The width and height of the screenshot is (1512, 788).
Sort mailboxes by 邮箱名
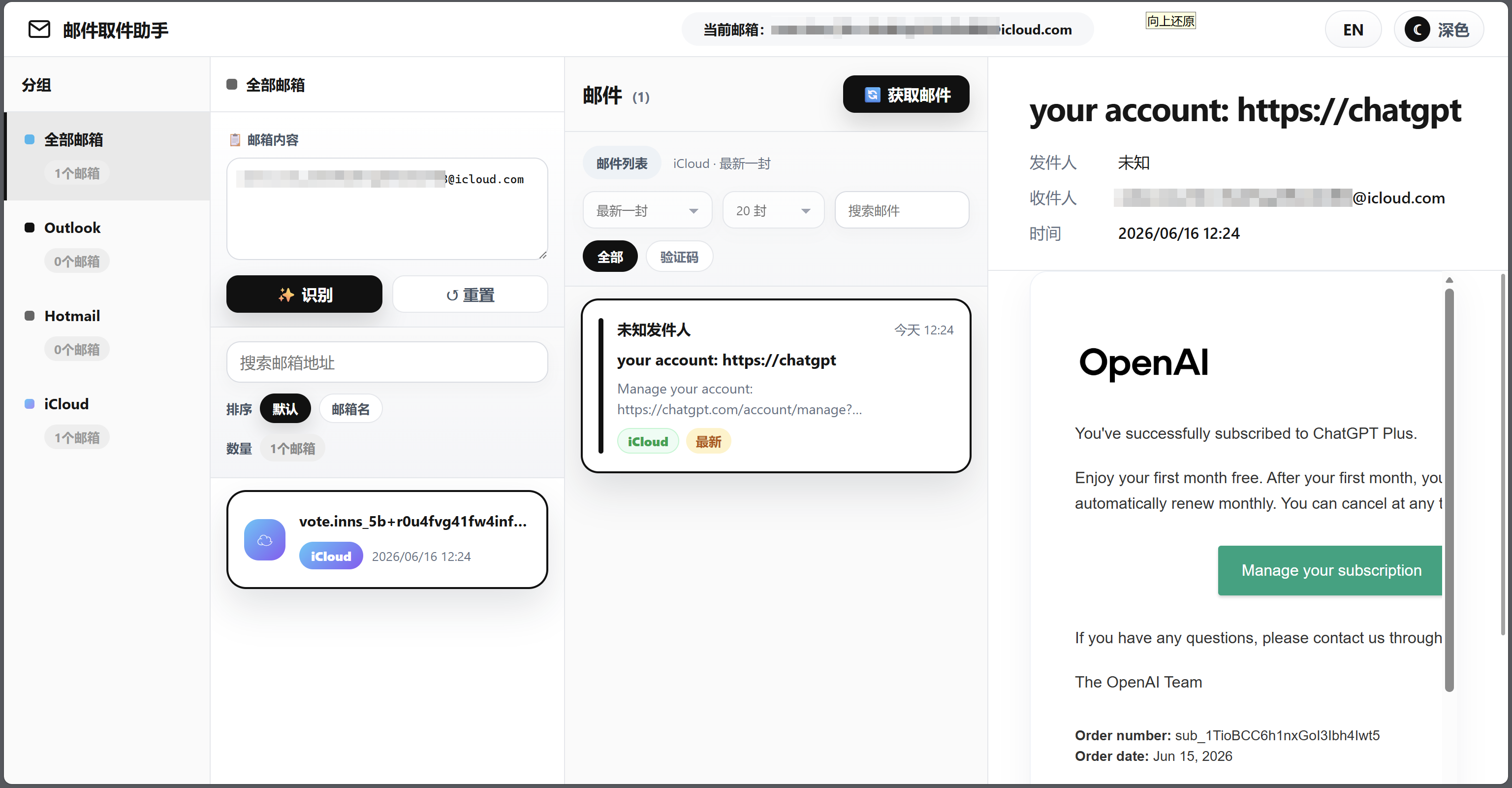350,409
